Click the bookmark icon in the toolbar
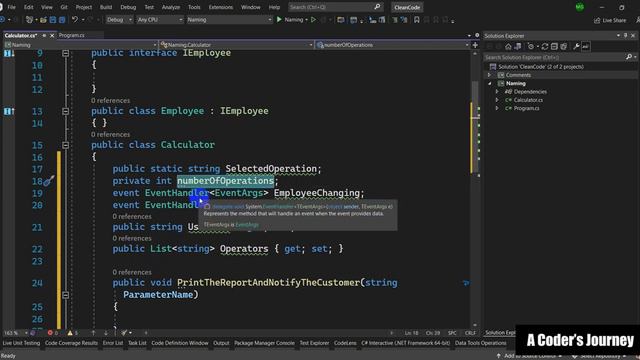Image resolution: width=640 pixels, height=360 pixels. coord(416,19)
